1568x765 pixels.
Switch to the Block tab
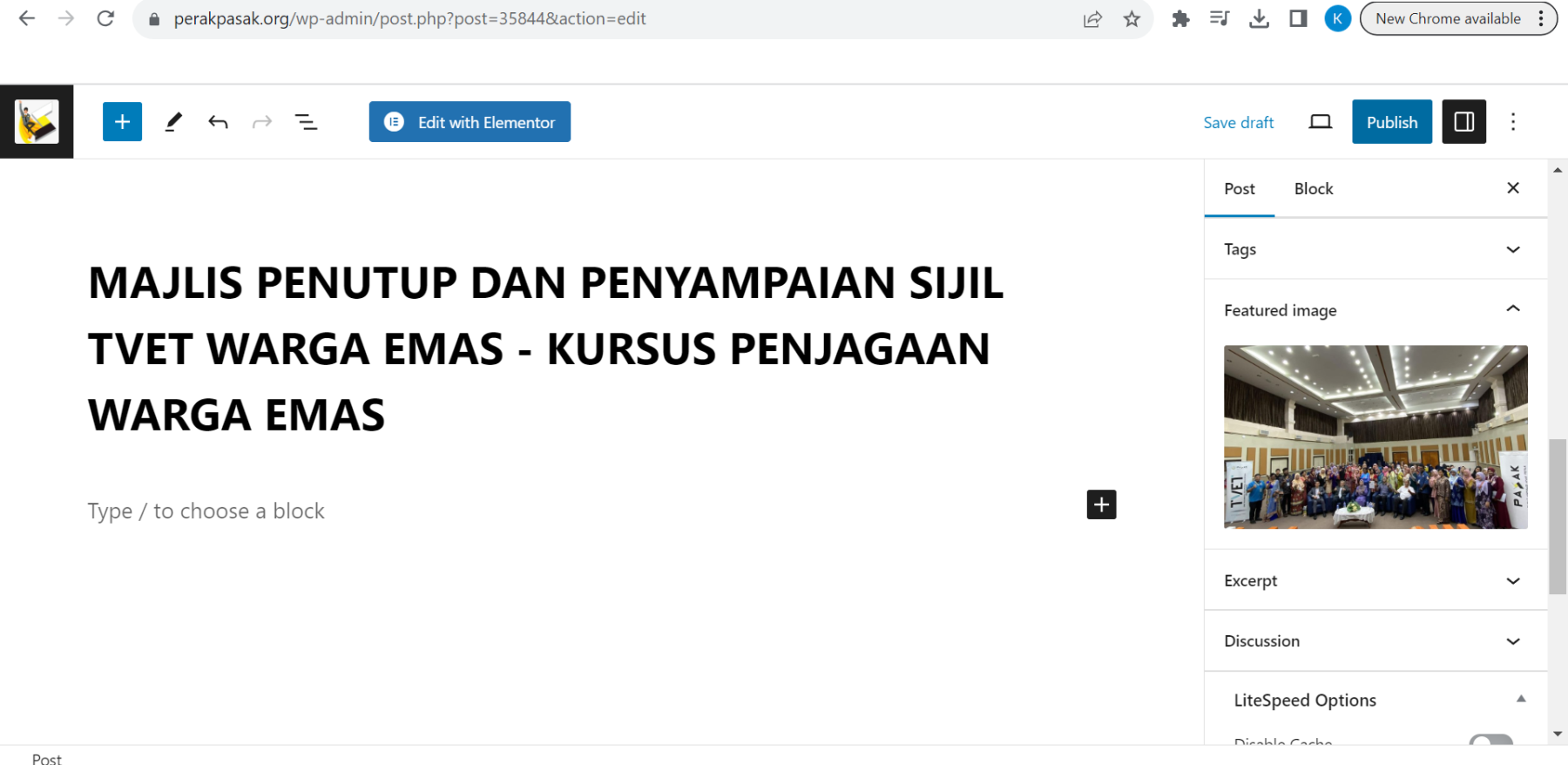[1313, 189]
